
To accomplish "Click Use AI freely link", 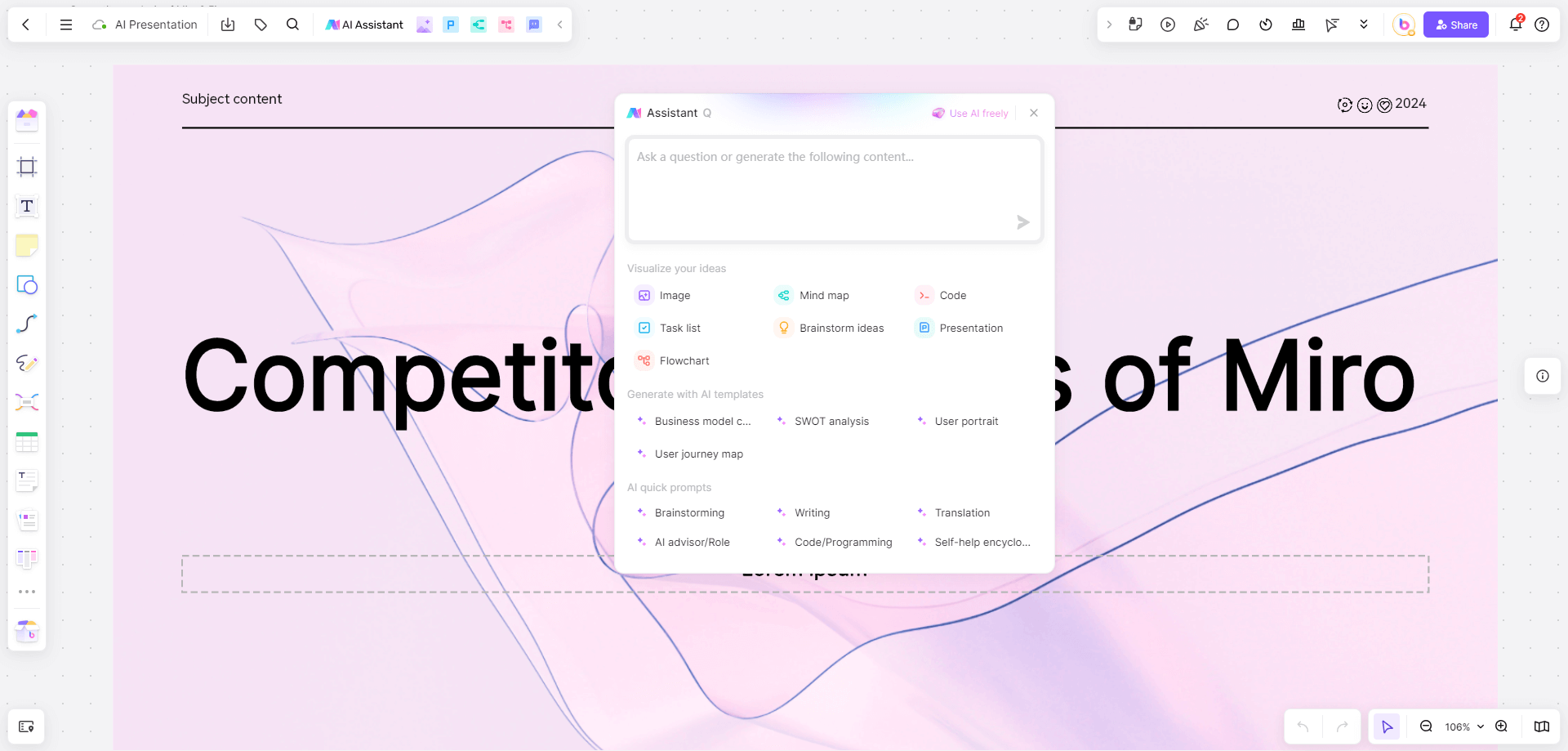I will coord(970,114).
